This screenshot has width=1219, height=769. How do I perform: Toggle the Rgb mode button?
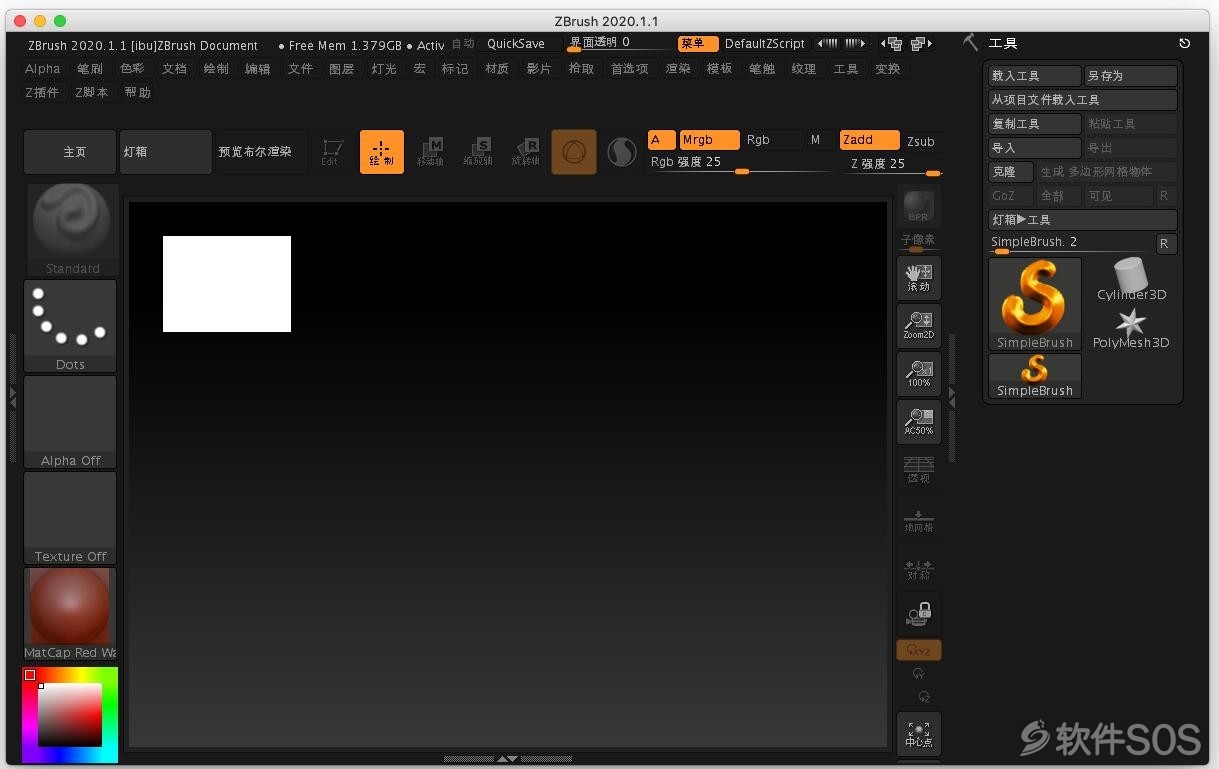[772, 140]
